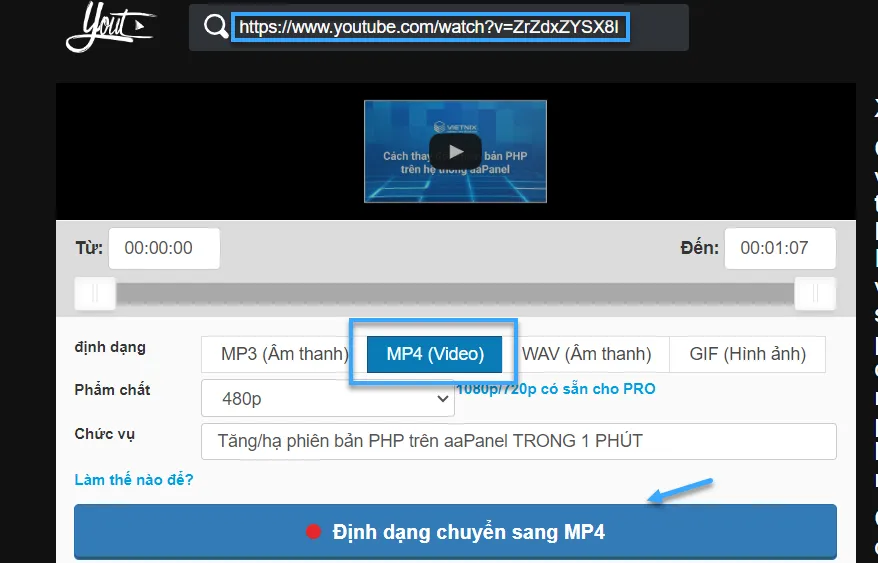Click the Chức vụ title text field
The height and width of the screenshot is (563, 878).
pyautogui.click(x=518, y=441)
